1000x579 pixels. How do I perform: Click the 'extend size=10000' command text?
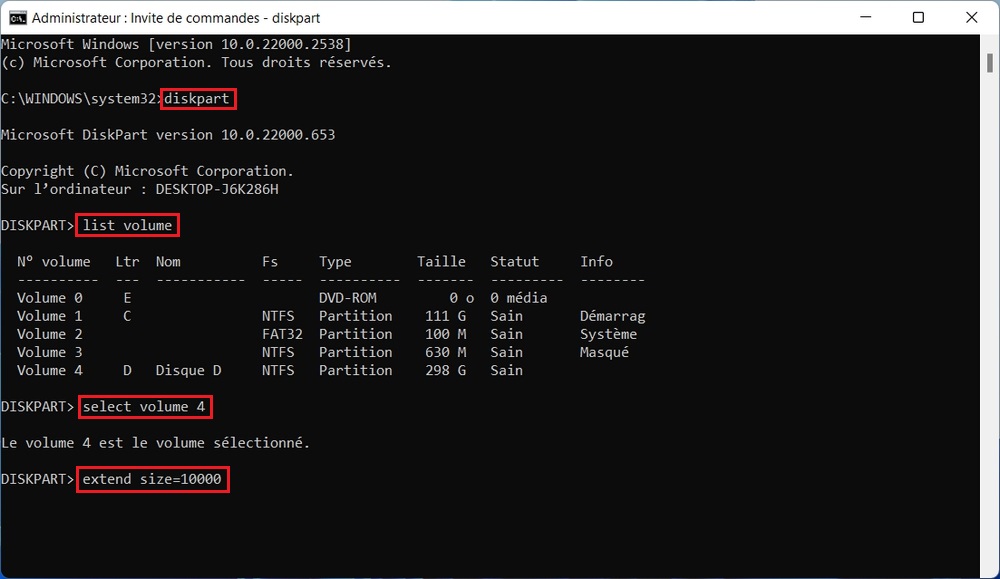pyautogui.click(x=152, y=480)
